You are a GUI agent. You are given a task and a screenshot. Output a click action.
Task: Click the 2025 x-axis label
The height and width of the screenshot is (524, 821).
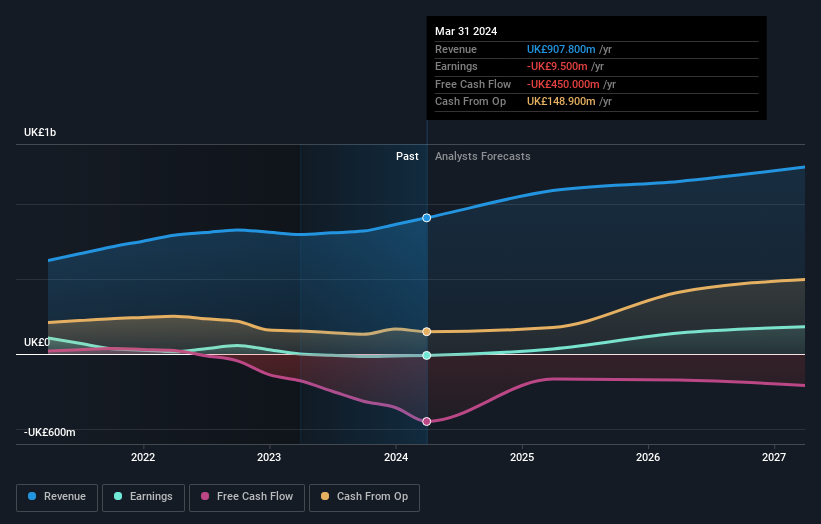point(522,457)
